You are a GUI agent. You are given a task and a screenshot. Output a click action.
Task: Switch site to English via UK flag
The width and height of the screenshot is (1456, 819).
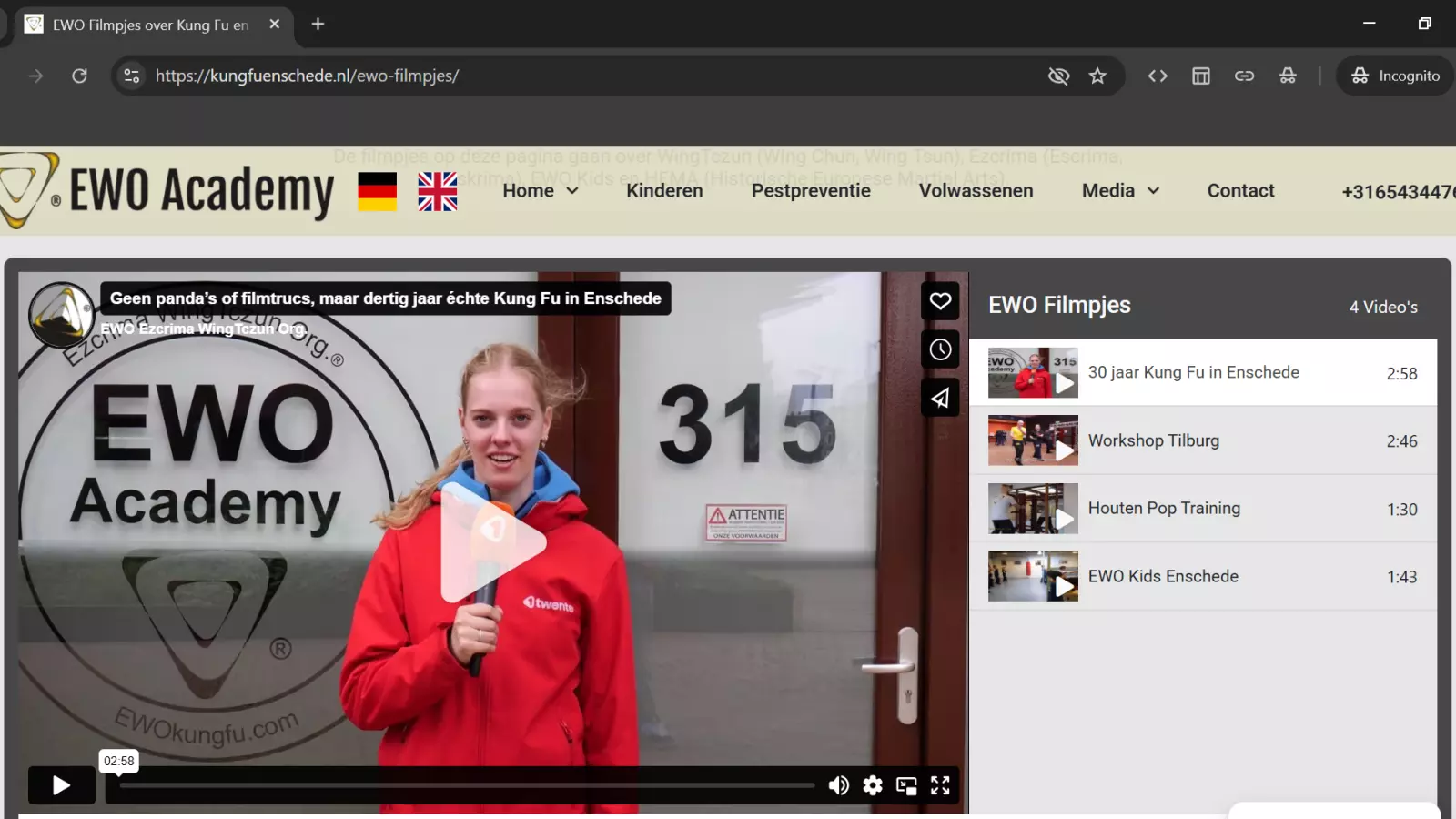coord(438,192)
